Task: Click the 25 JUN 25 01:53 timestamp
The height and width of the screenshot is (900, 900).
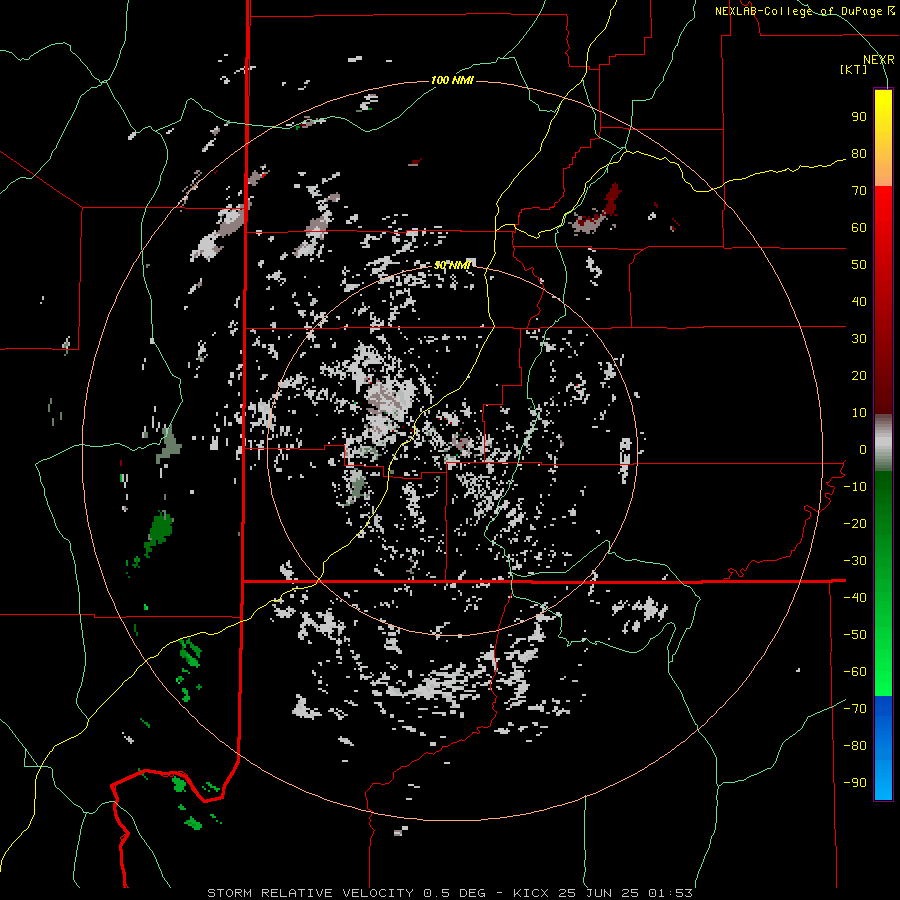Action: point(625,893)
